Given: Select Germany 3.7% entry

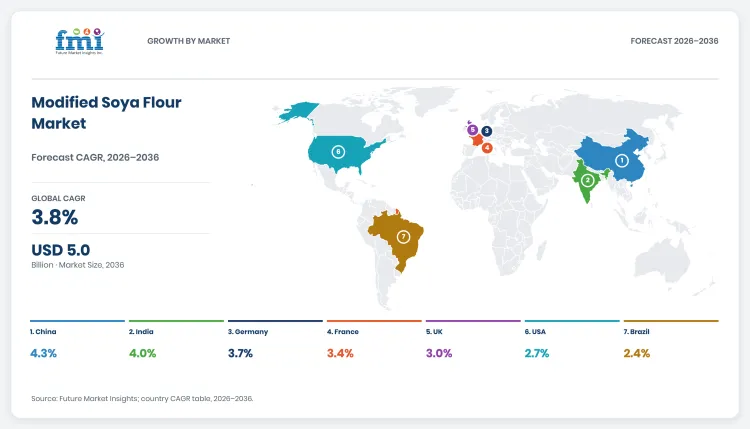Looking at the screenshot, I should tap(240, 353).
